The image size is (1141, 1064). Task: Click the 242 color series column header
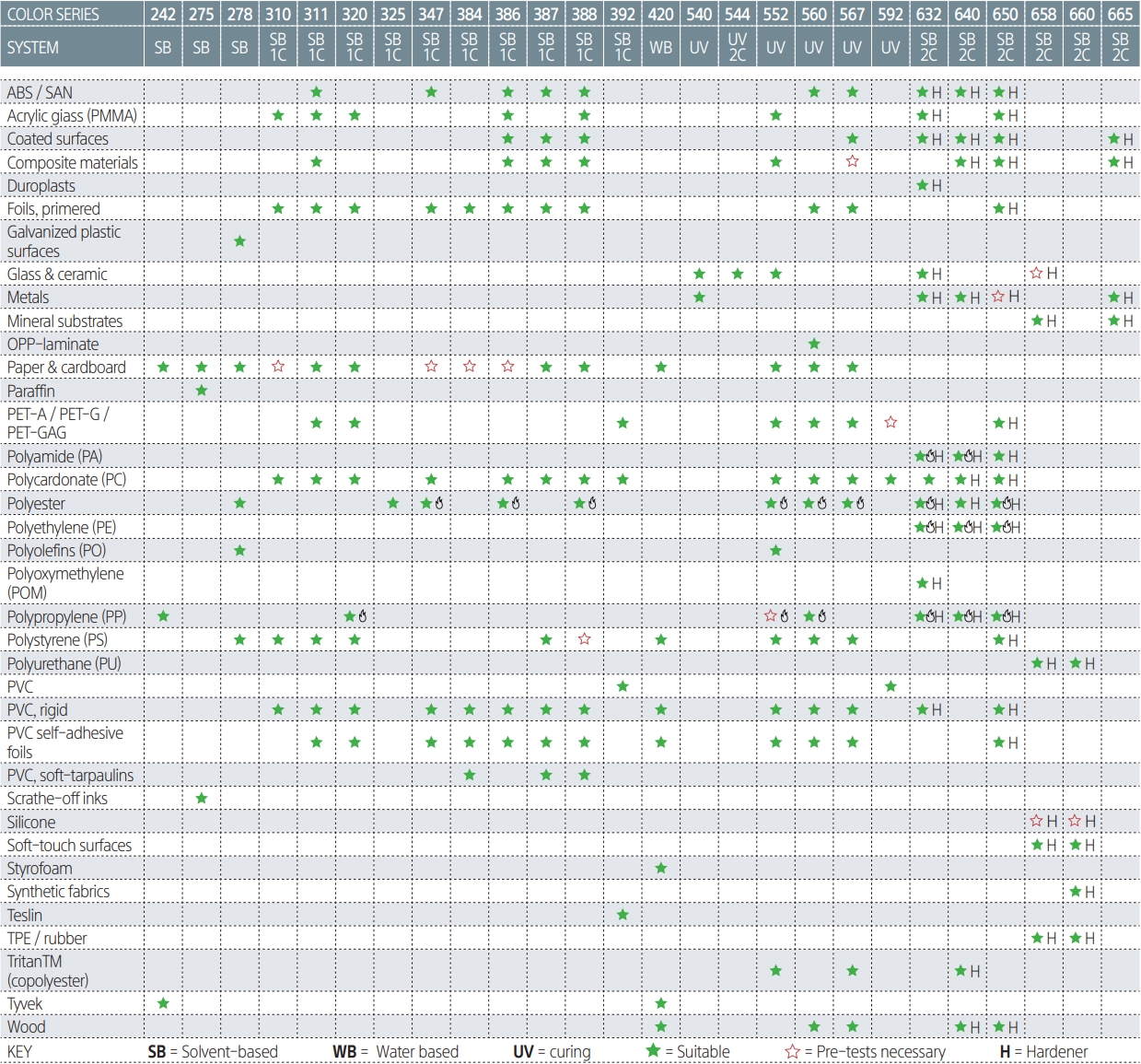(163, 14)
